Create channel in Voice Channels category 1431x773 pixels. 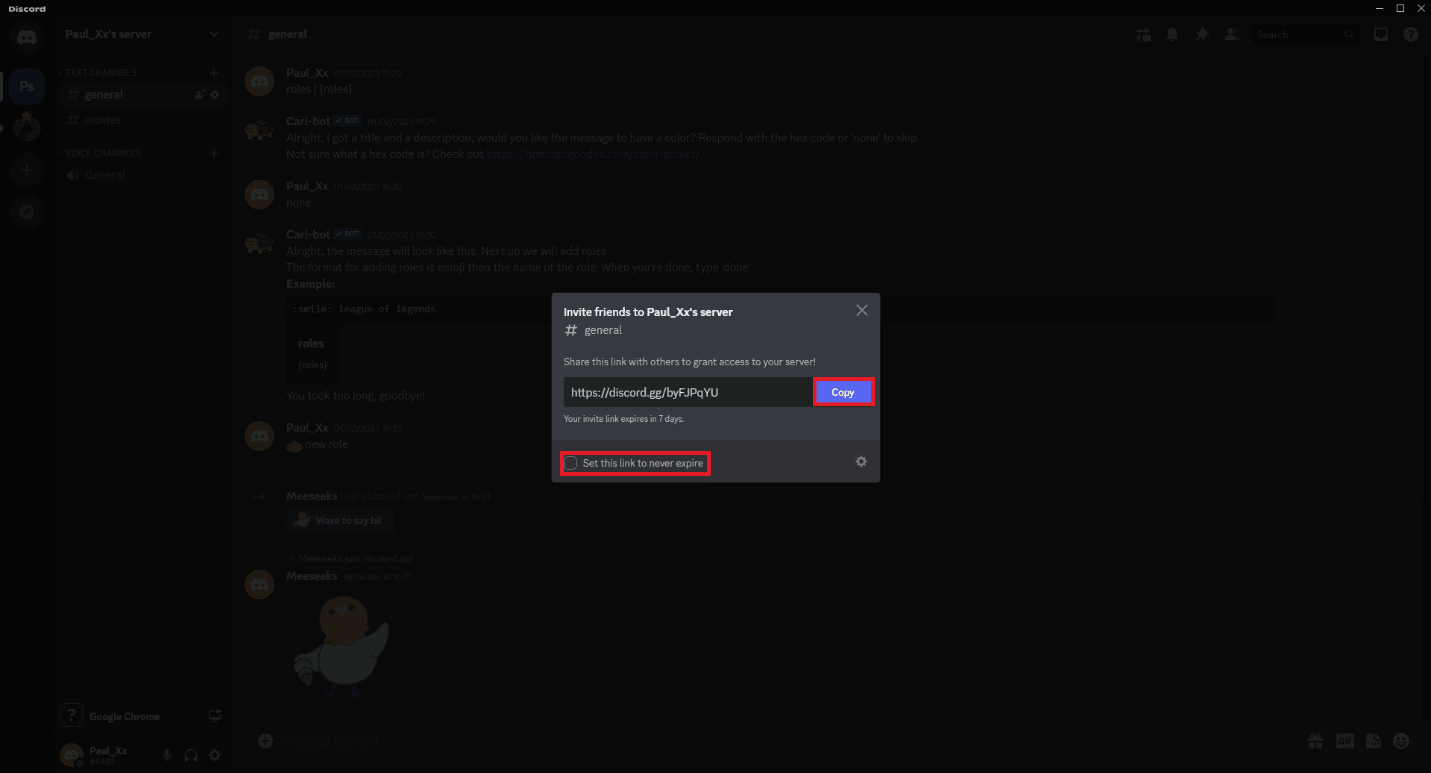[x=213, y=154]
